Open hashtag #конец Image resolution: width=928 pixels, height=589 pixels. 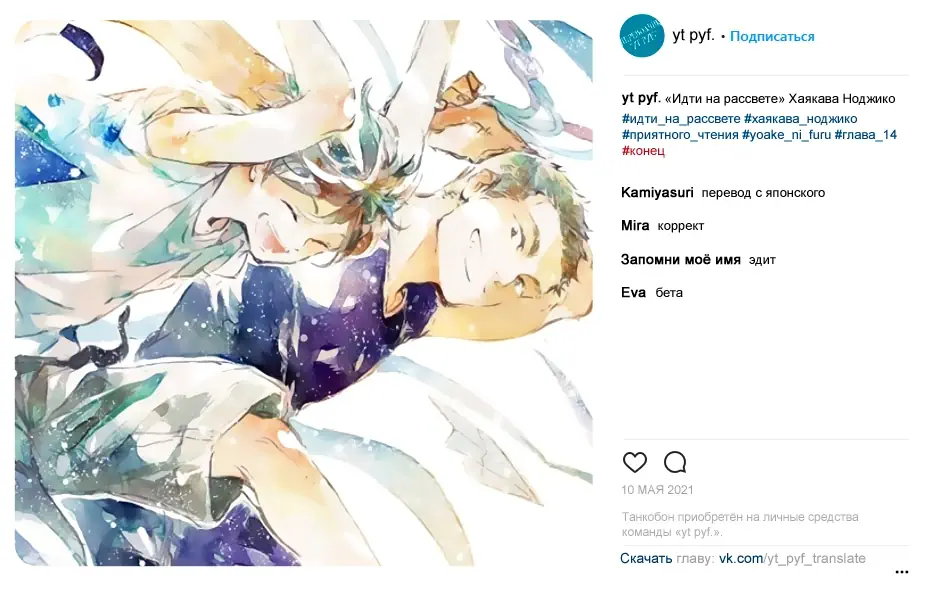tap(643, 151)
